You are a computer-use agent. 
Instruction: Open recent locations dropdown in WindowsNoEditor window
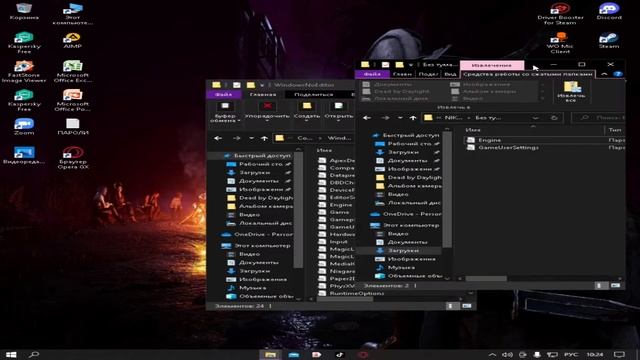(x=251, y=138)
